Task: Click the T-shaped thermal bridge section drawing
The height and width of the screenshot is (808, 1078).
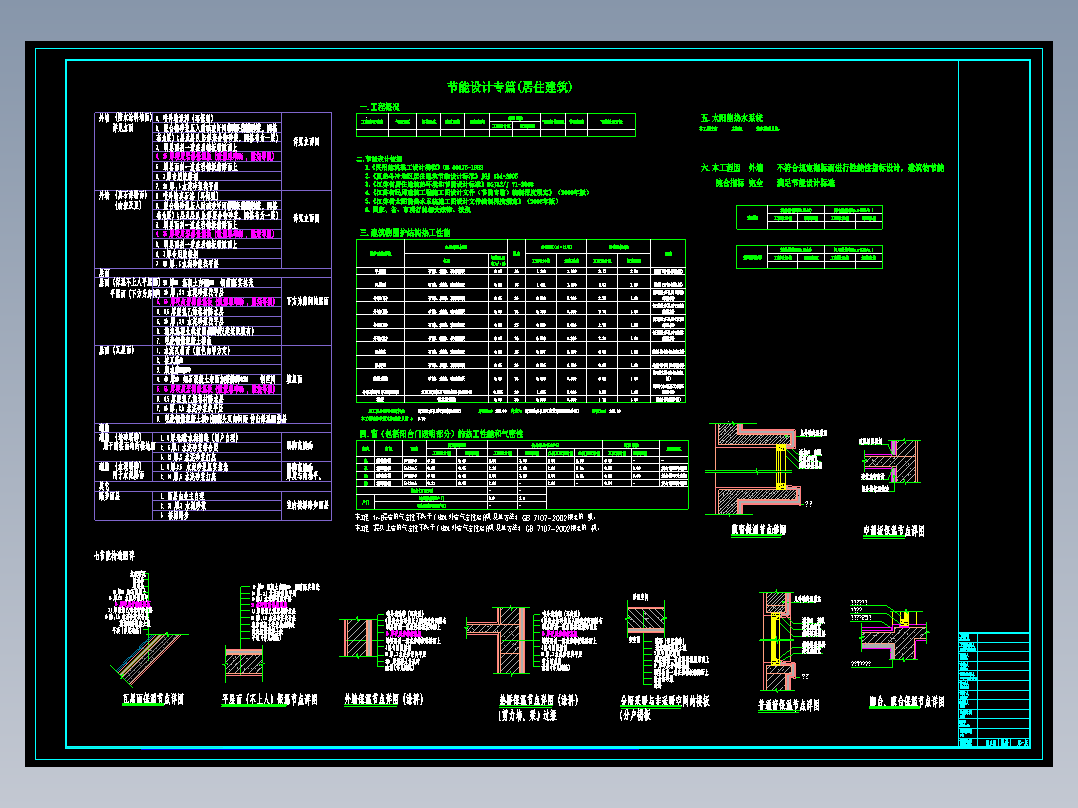Action: click(x=498, y=641)
